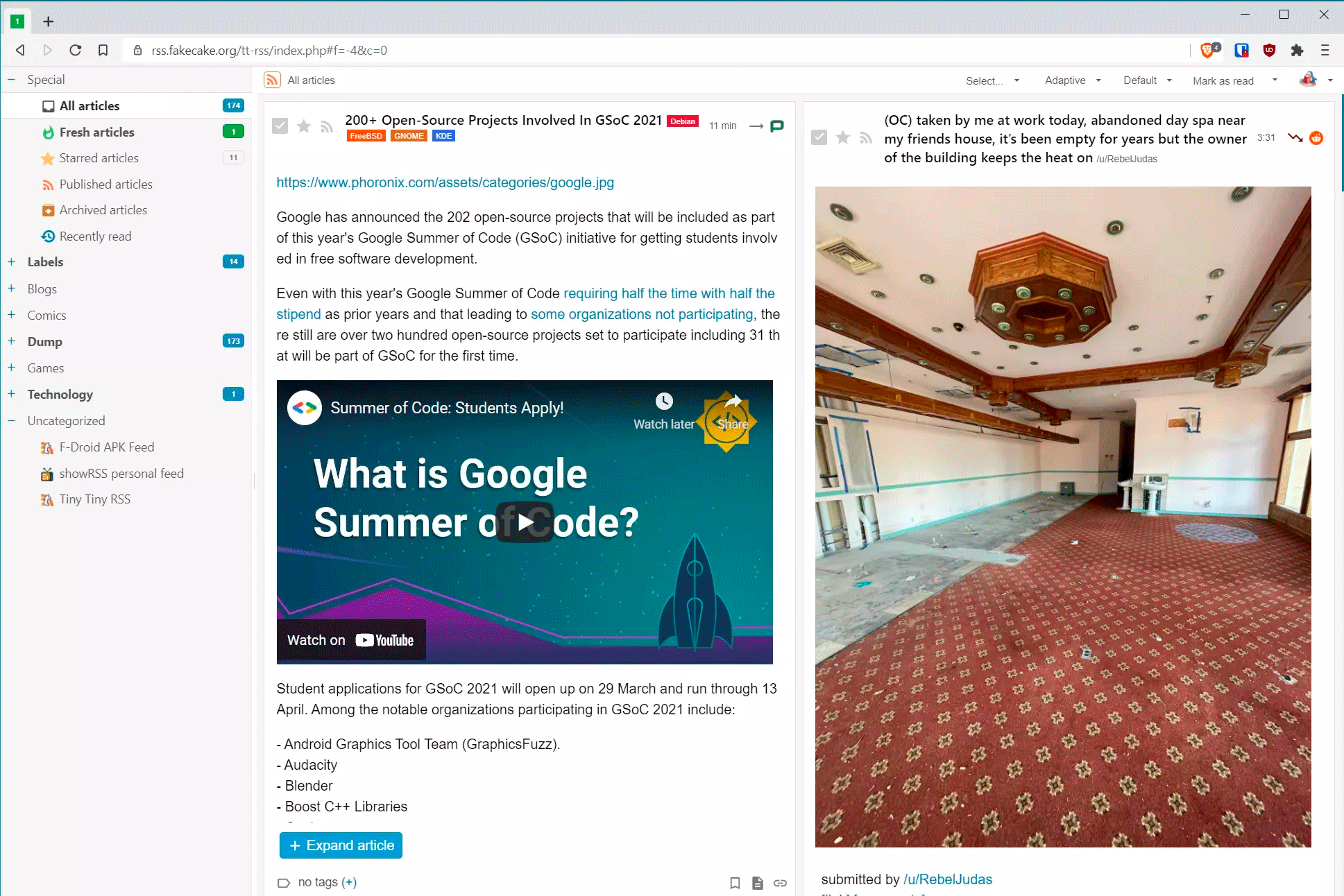
Task: Play the Summer of Code YouTube video
Action: point(525,522)
